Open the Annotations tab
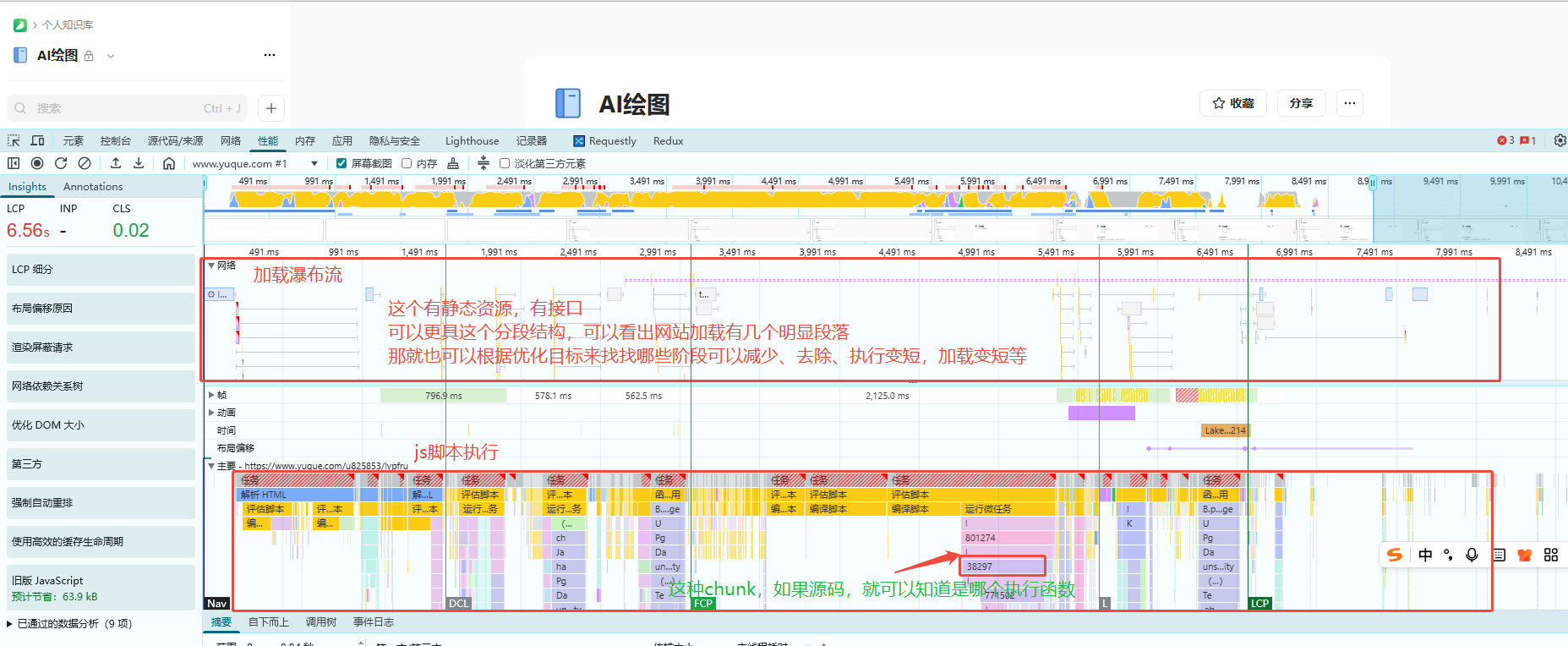 (93, 187)
